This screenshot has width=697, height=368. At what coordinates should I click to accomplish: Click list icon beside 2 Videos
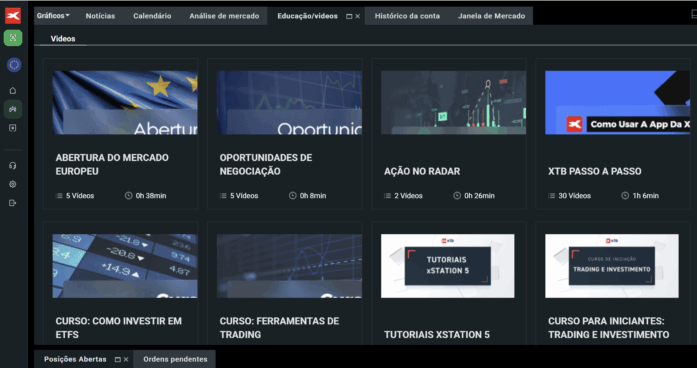[387, 196]
